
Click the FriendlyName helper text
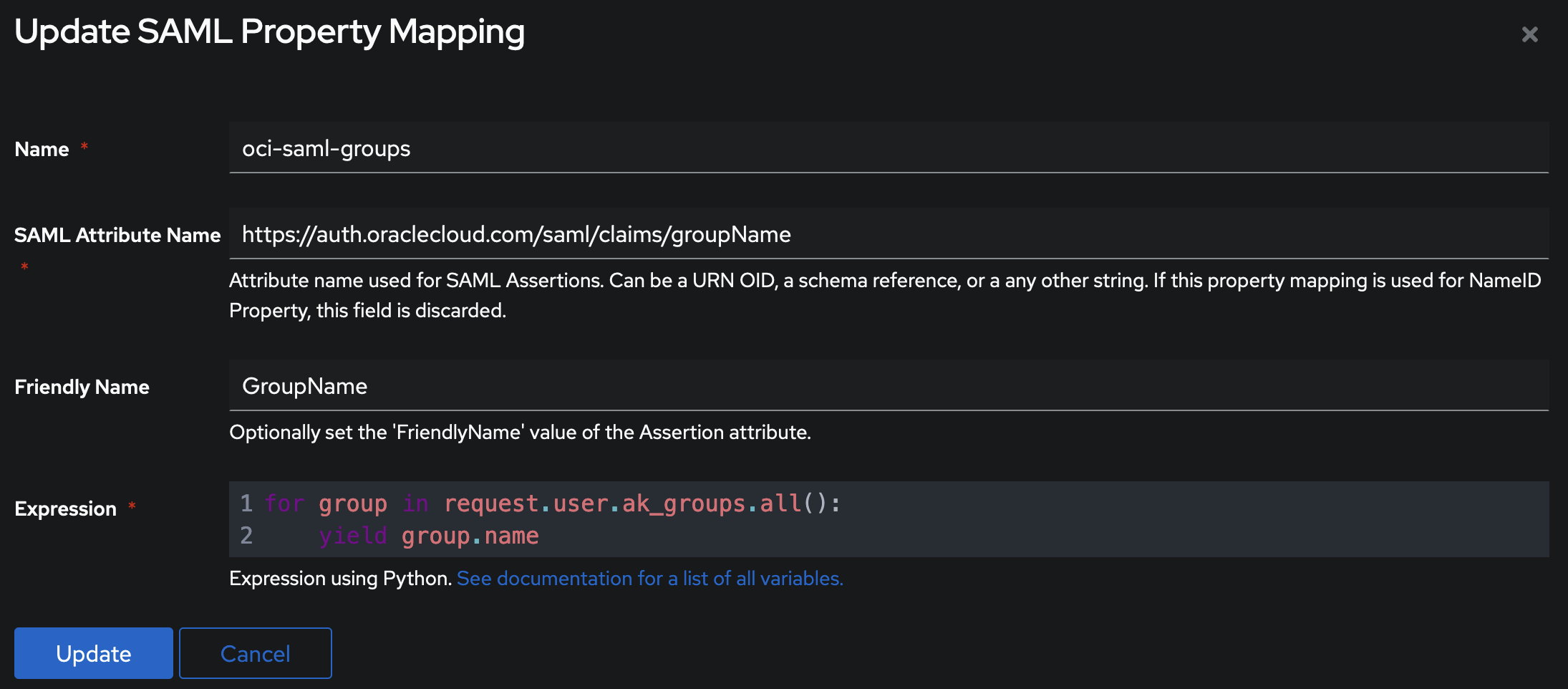tap(520, 433)
